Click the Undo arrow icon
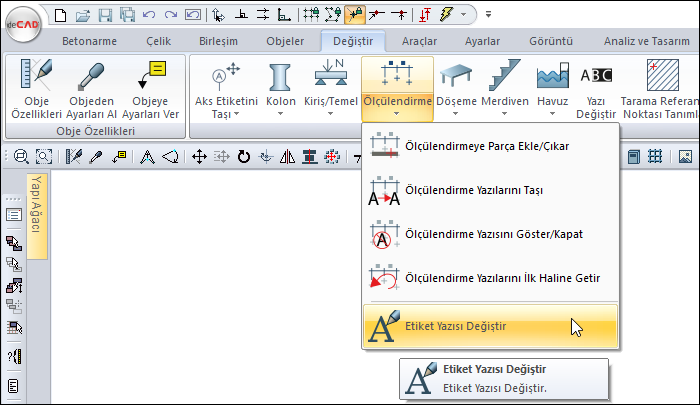Screen dimensions: 700x405 click(149, 15)
